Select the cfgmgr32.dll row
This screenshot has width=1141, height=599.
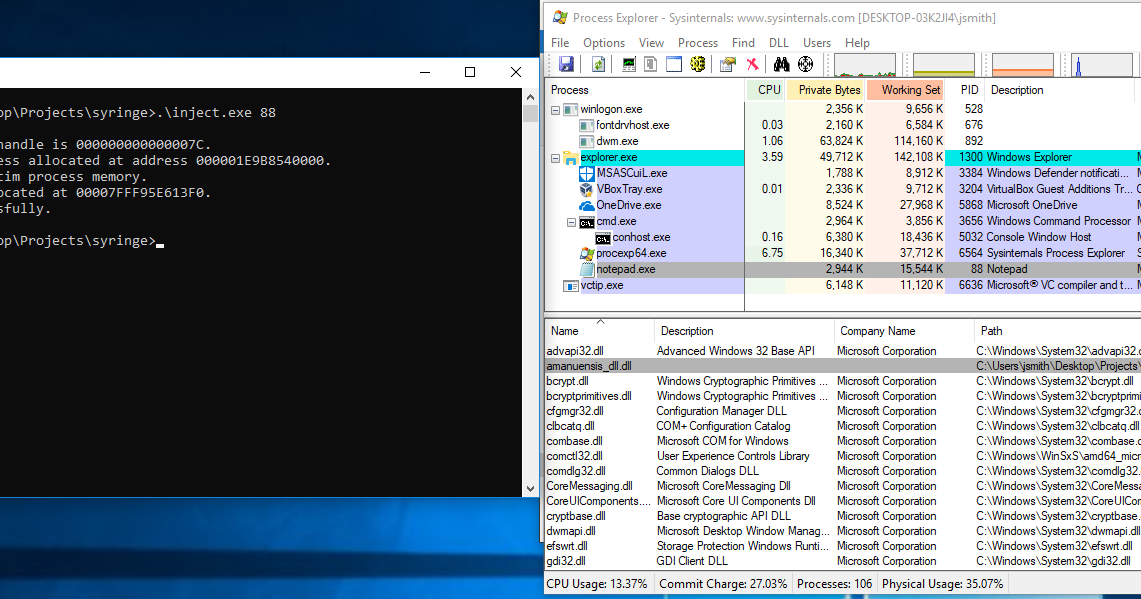(843, 411)
